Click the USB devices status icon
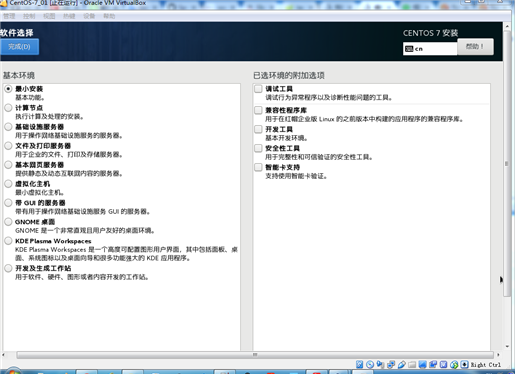 coord(402,364)
